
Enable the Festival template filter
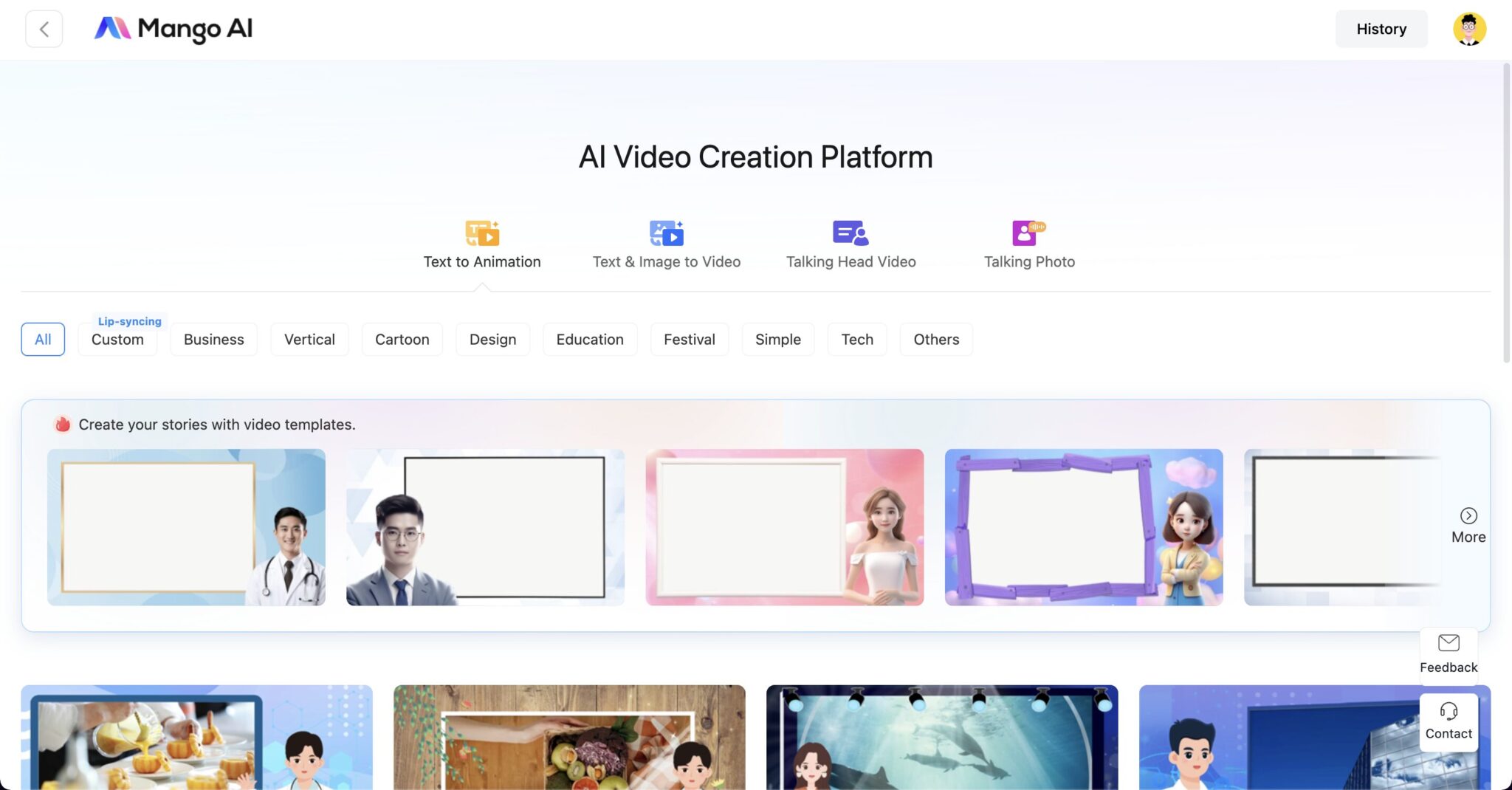coord(689,339)
